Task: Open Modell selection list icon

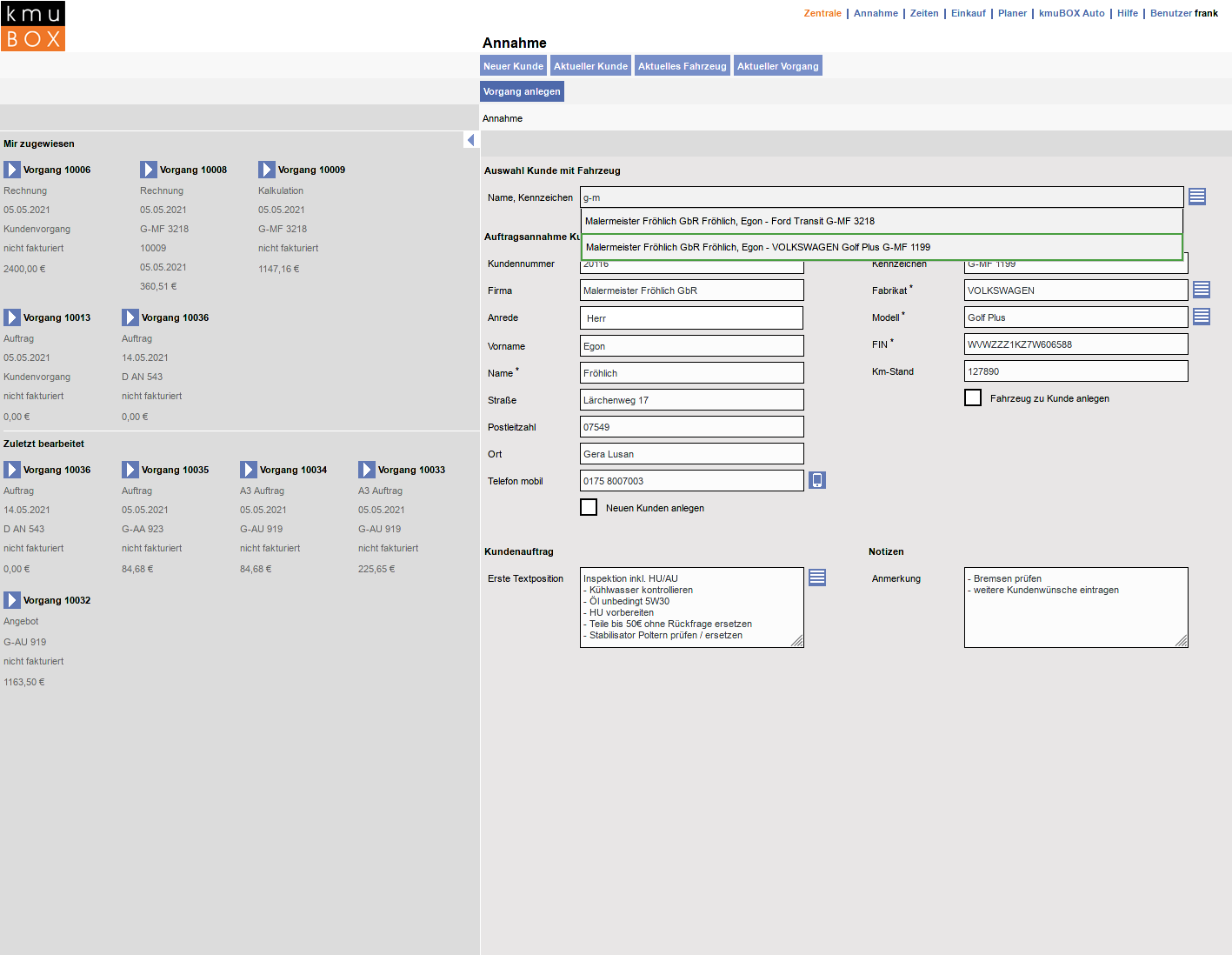Action: coord(1202,317)
